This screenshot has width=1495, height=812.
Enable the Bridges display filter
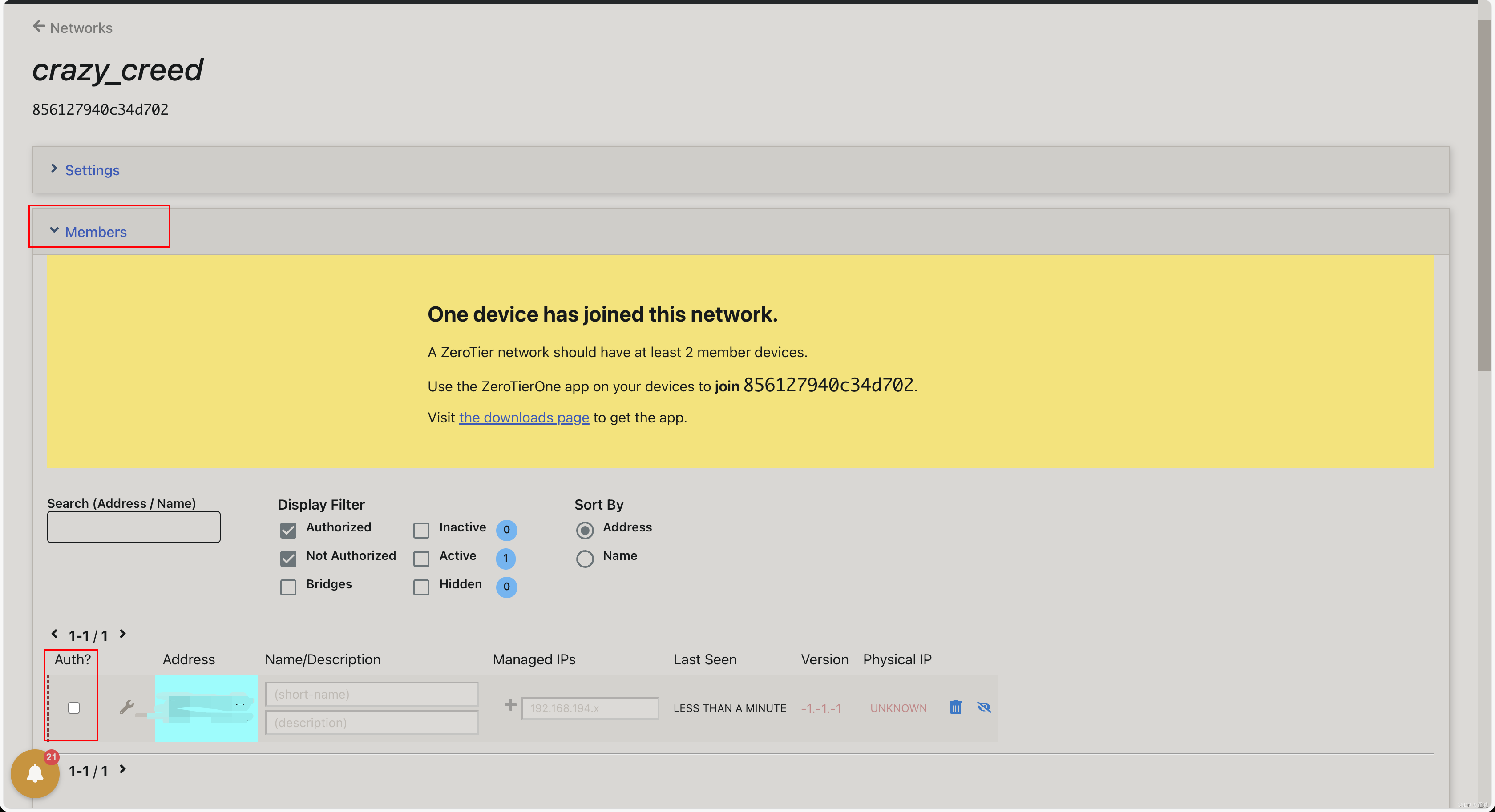(288, 587)
